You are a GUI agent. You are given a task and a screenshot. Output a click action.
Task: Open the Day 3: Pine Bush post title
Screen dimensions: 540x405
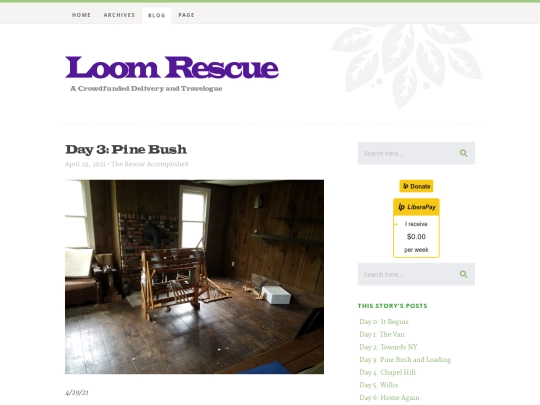click(x=126, y=149)
